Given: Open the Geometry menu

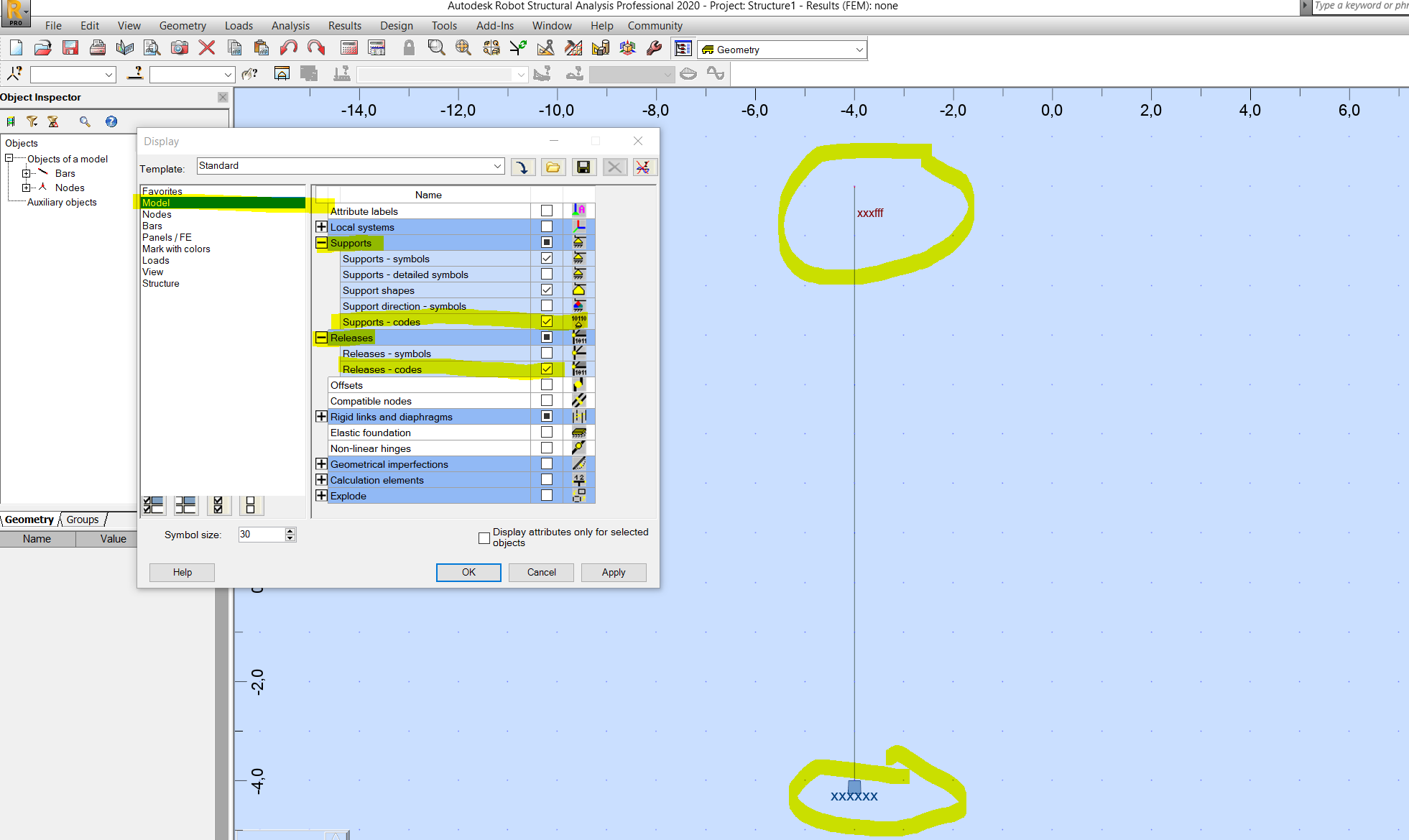Looking at the screenshot, I should pyautogui.click(x=183, y=26).
